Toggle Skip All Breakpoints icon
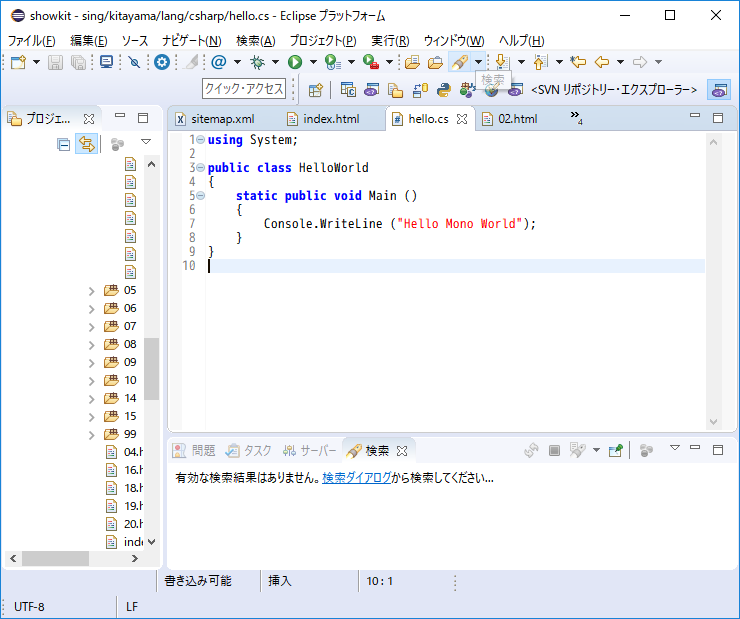The image size is (740, 619). pos(135,62)
